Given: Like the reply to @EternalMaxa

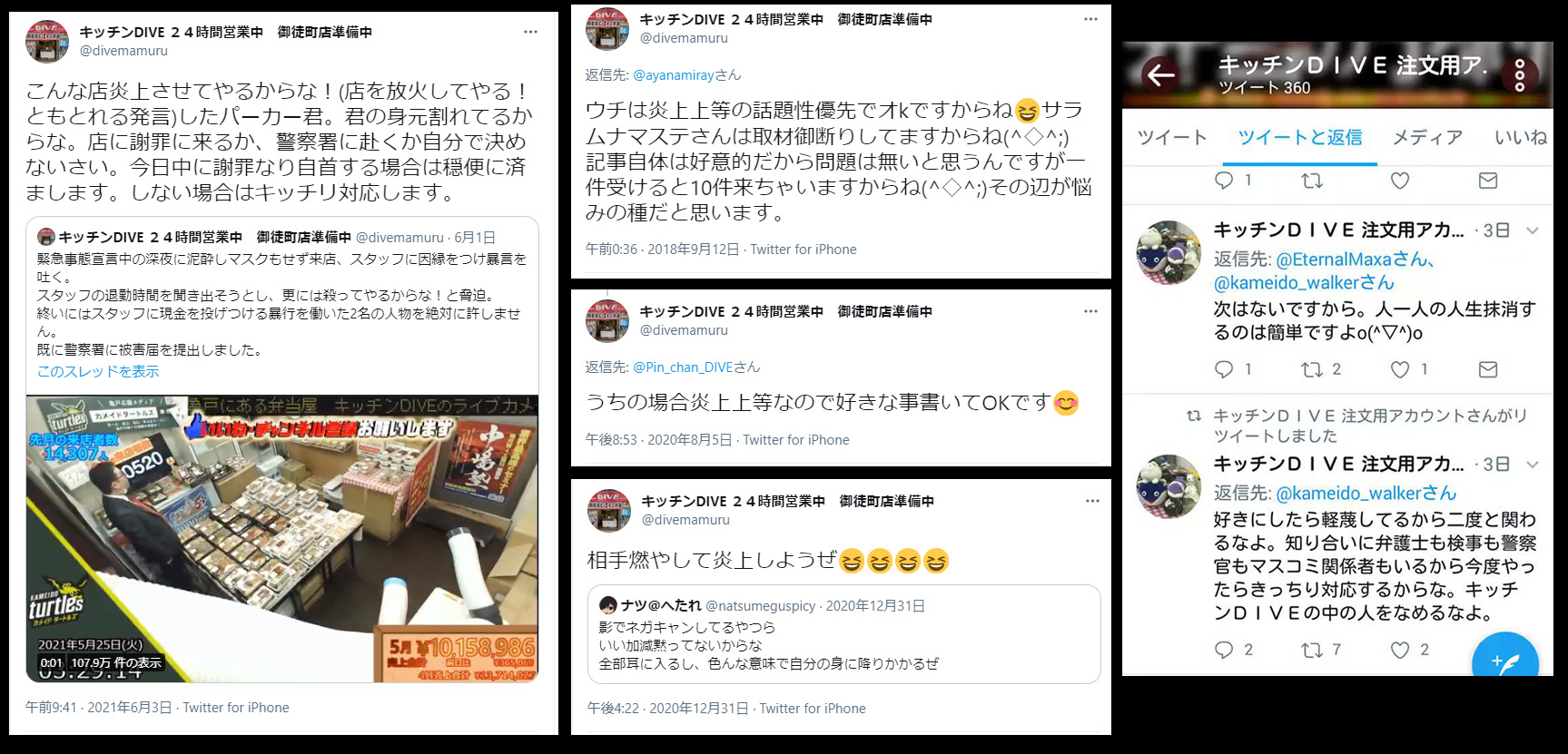Looking at the screenshot, I should [x=1400, y=369].
